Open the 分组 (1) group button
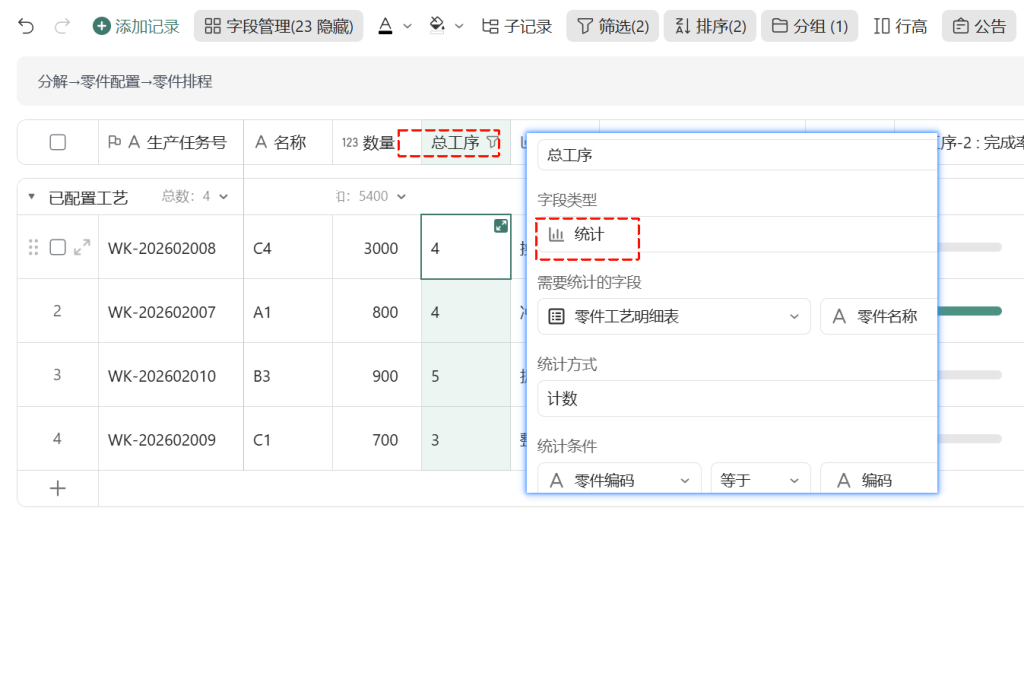Screen dimensions: 1024x676 click(x=809, y=26)
